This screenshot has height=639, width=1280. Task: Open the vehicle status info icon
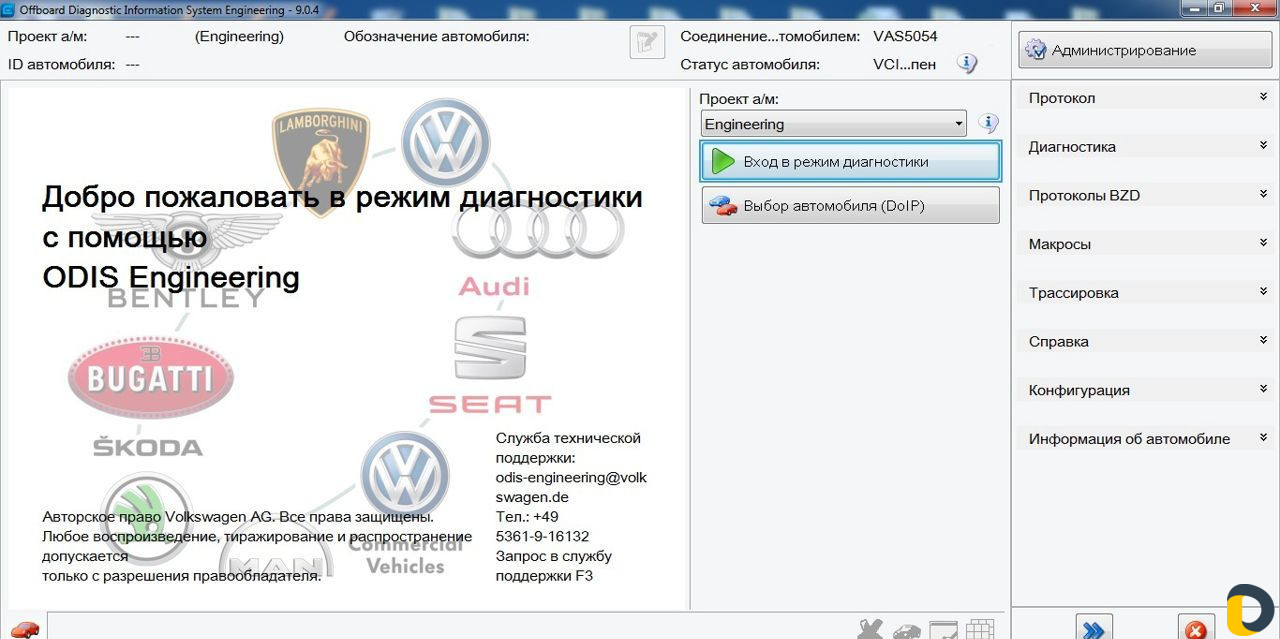pyautogui.click(x=967, y=64)
